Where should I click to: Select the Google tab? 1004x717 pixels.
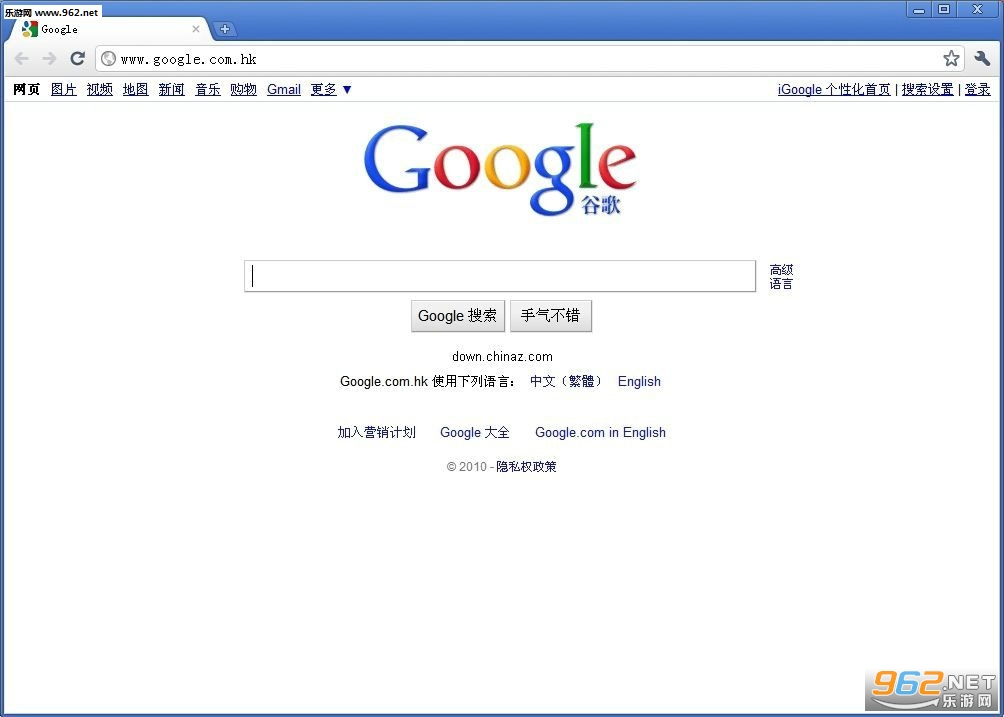pos(109,29)
